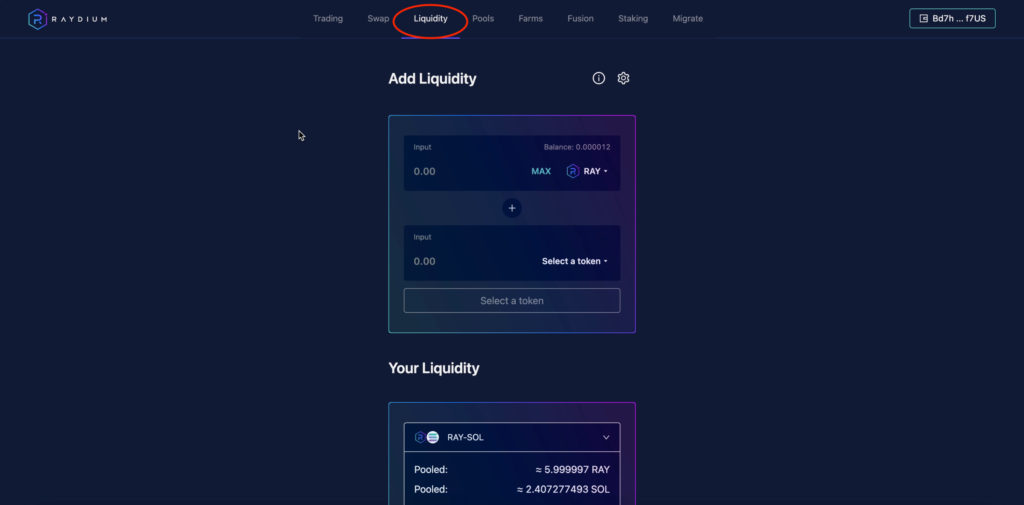Navigate to the Staking tab
The height and width of the screenshot is (505, 1024).
pyautogui.click(x=633, y=19)
